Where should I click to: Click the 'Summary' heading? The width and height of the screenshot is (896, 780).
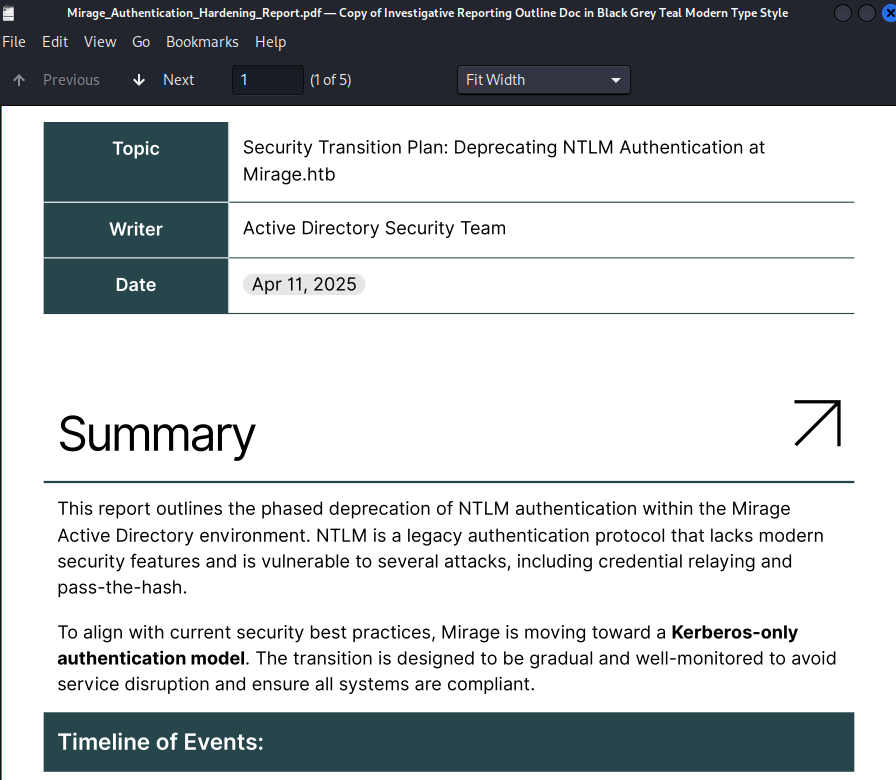tap(157, 435)
